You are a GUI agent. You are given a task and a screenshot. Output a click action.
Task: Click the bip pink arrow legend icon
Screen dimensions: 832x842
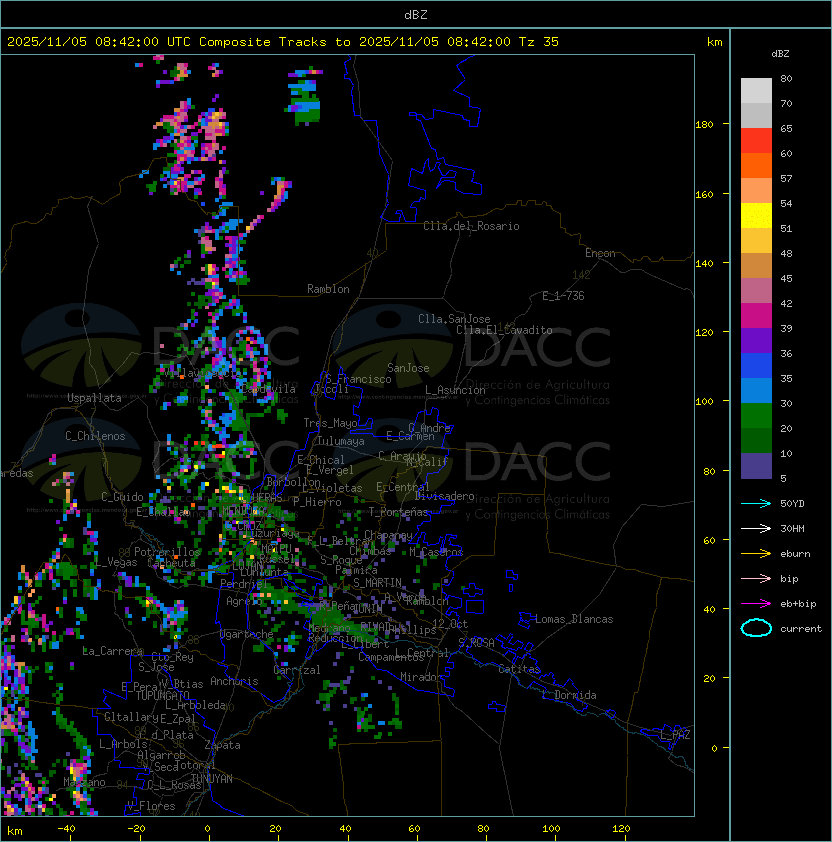point(756,578)
